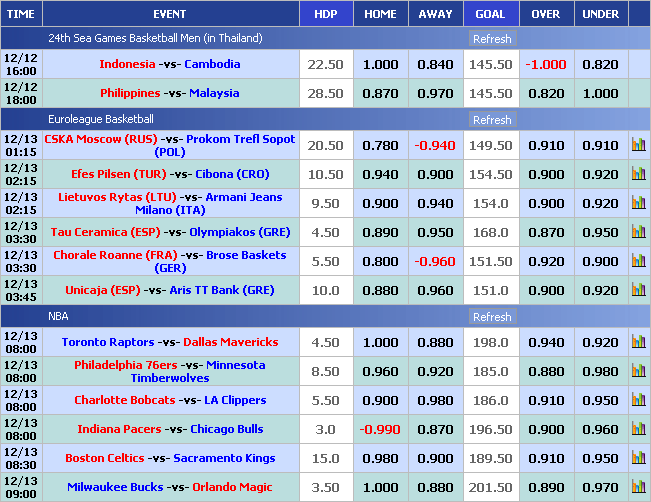
Task: Select under odds 0.970 for Milwaukee Bucks game
Action: pos(600,487)
